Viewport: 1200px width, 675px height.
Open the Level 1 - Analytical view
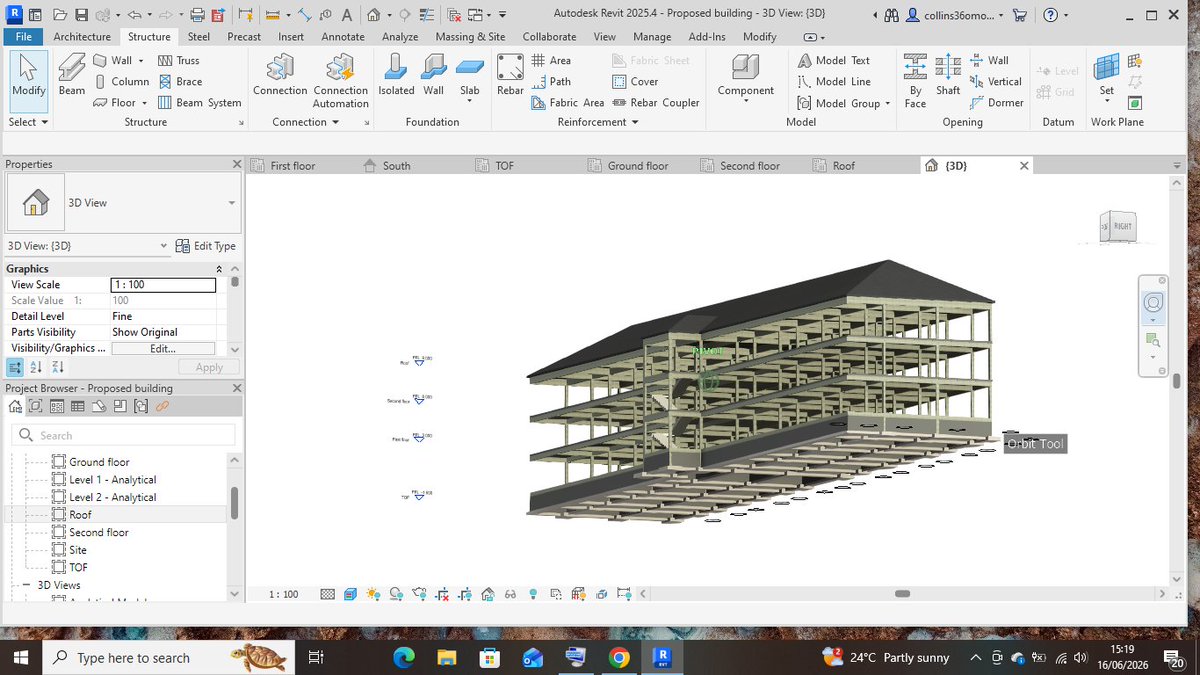112,480
